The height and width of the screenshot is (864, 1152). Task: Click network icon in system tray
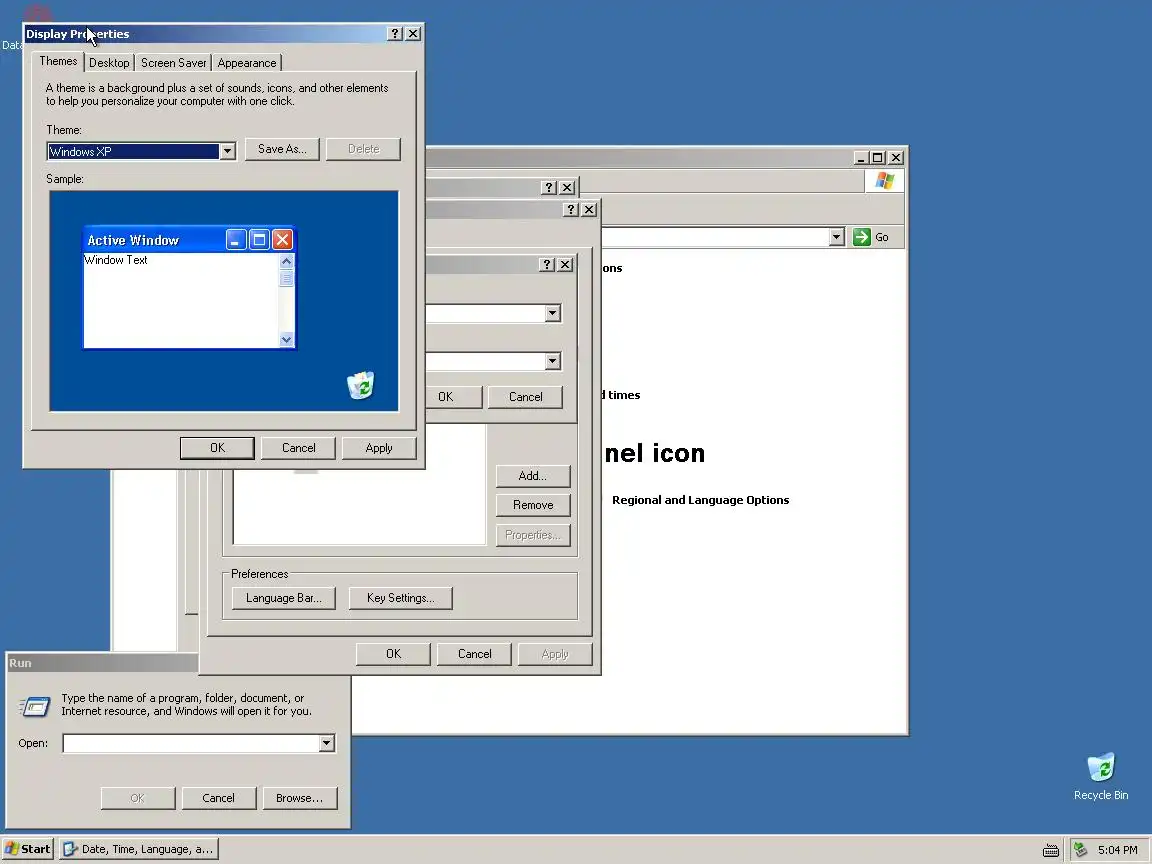pyautogui.click(x=1080, y=850)
